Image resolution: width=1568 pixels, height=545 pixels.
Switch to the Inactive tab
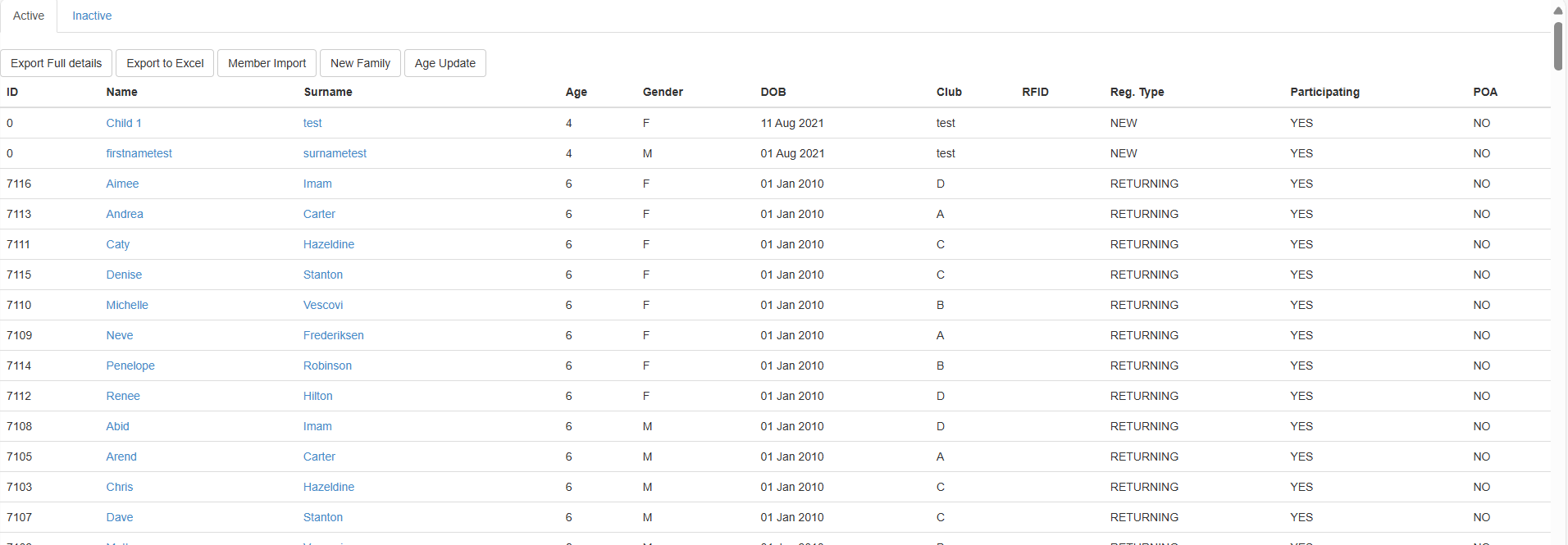[x=92, y=16]
